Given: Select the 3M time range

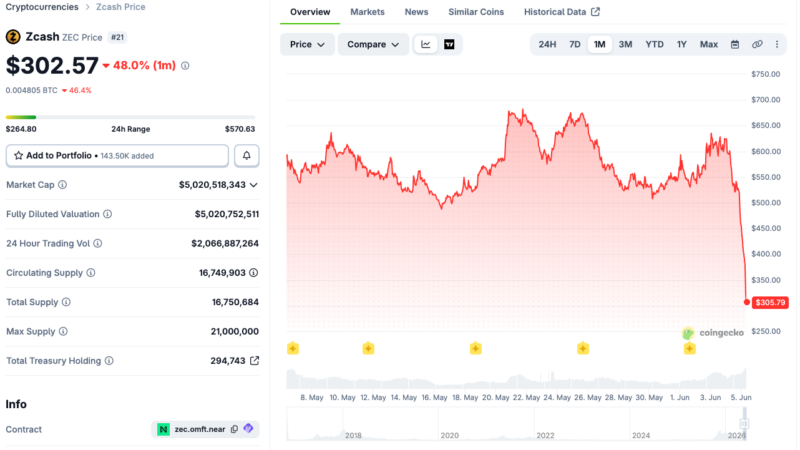Looking at the screenshot, I should click(626, 44).
